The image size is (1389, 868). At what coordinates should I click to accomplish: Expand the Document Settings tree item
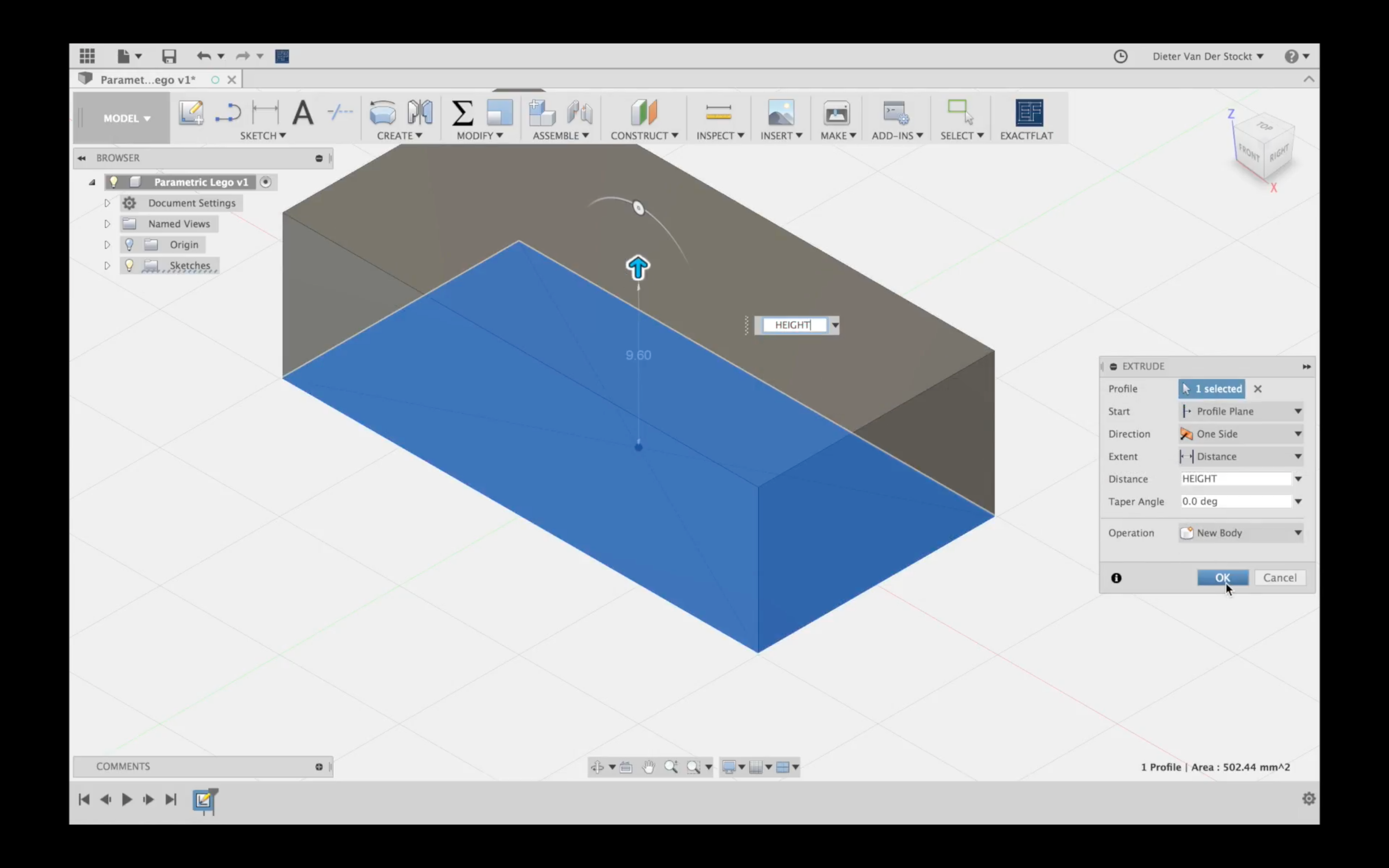point(107,203)
